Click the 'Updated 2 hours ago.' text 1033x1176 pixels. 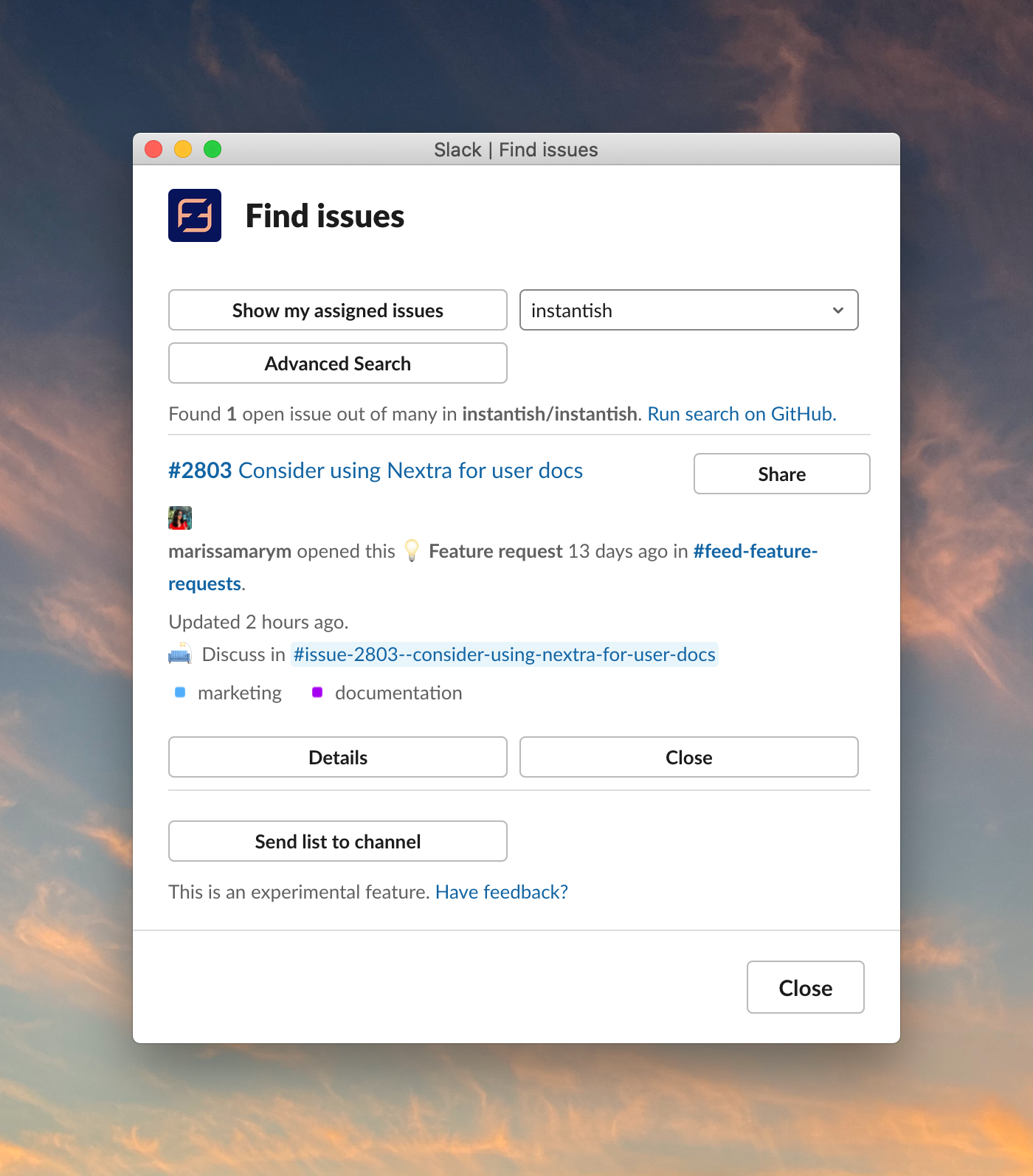[x=258, y=622]
